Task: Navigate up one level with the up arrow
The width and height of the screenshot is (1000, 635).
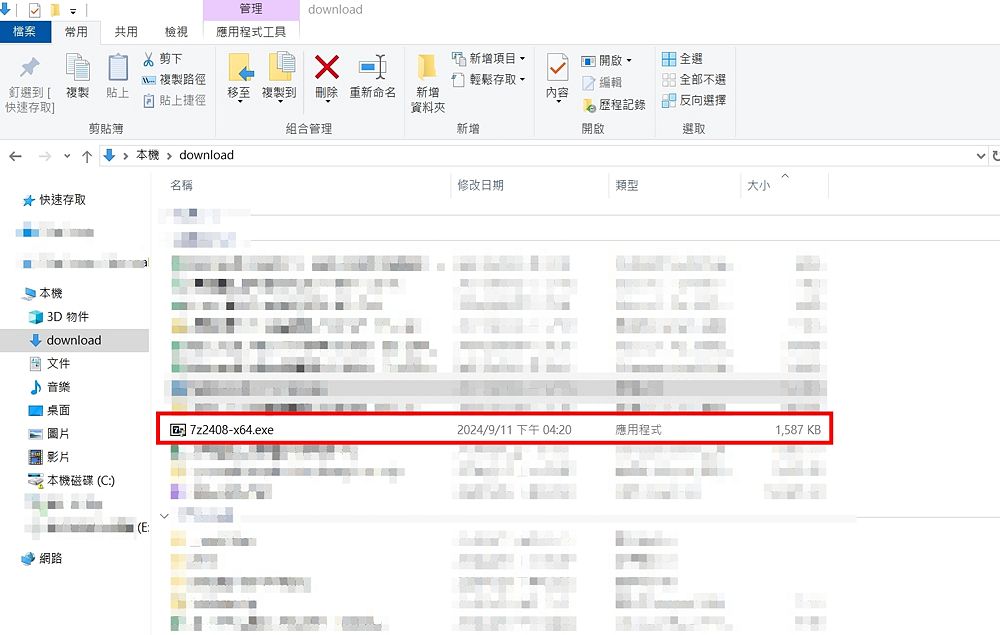Action: pos(88,155)
